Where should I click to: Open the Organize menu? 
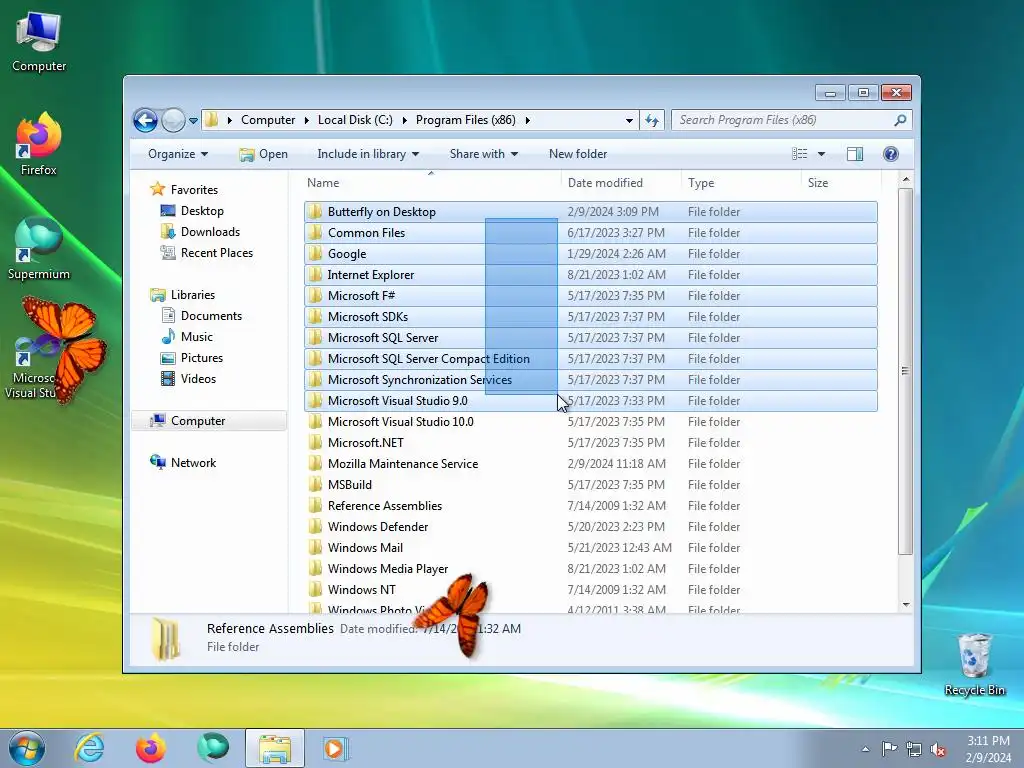tap(178, 154)
